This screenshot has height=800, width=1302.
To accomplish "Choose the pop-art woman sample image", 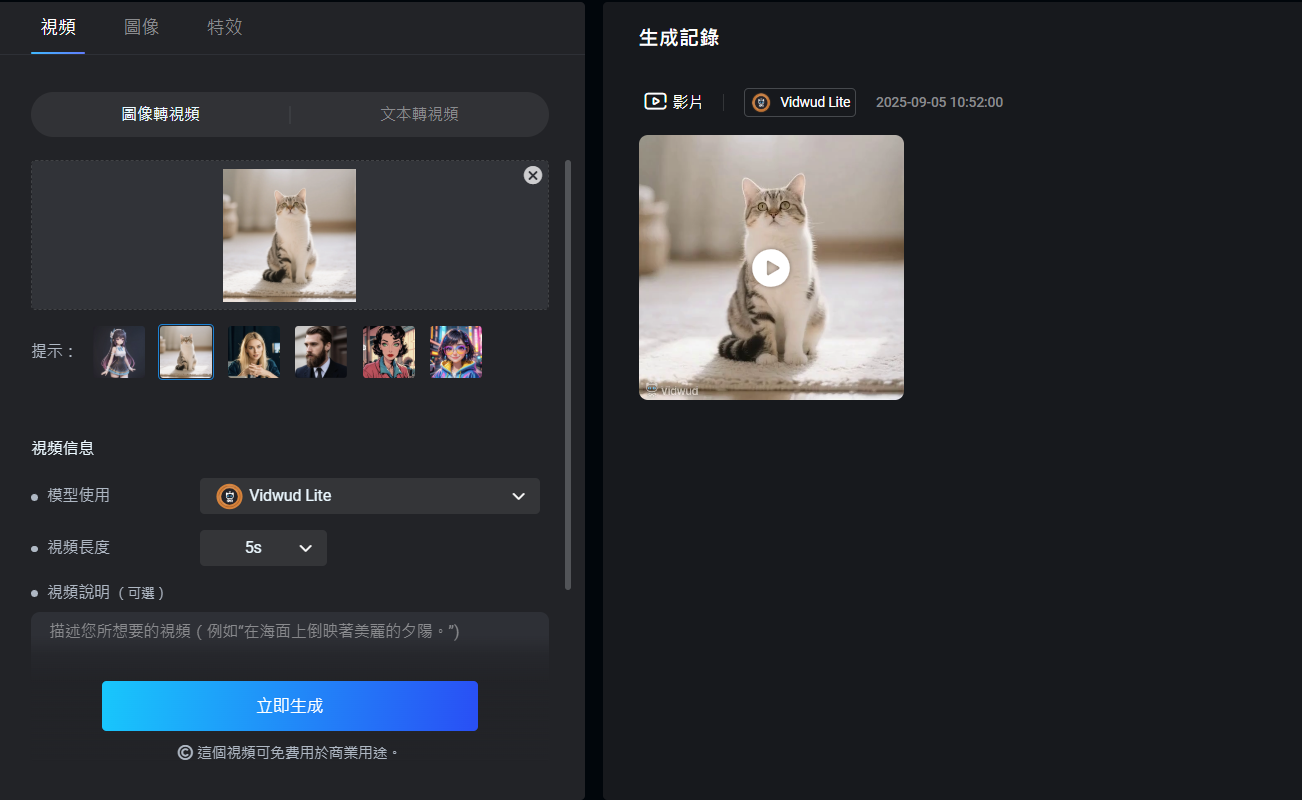I will 389,352.
